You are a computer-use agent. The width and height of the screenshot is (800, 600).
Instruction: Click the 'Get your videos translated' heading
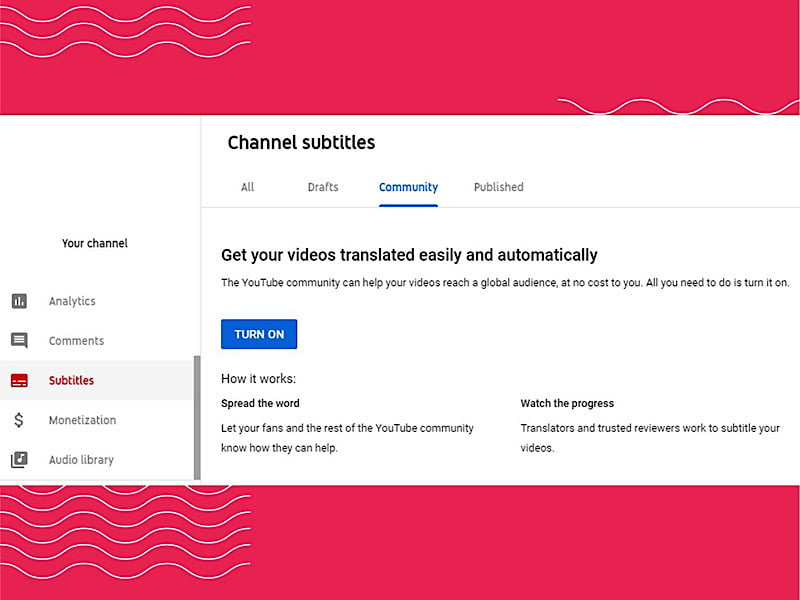click(x=409, y=255)
